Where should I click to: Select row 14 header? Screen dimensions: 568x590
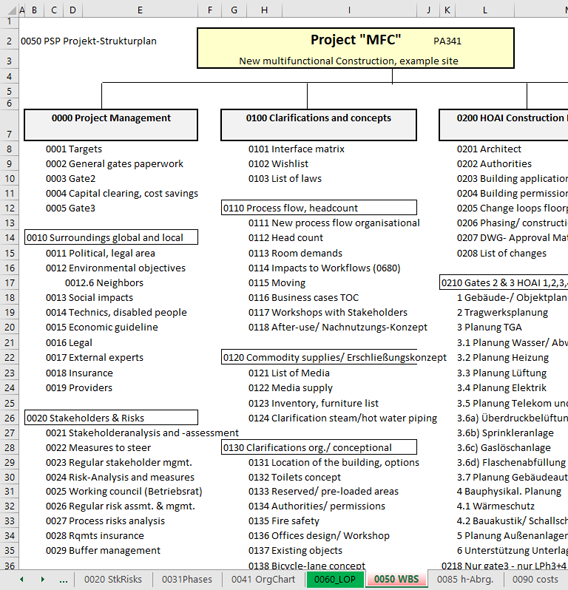[x=9, y=238]
